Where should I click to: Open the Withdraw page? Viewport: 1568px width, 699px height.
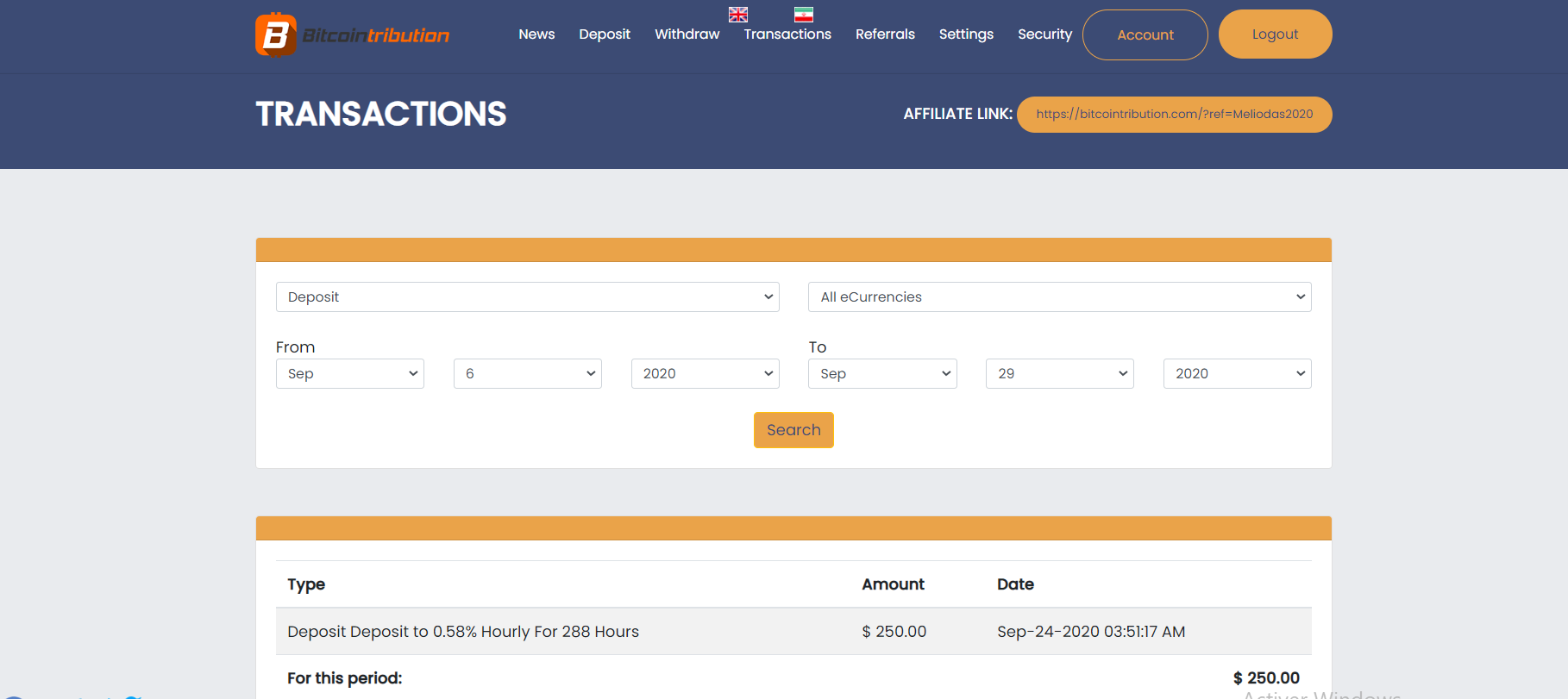[687, 34]
